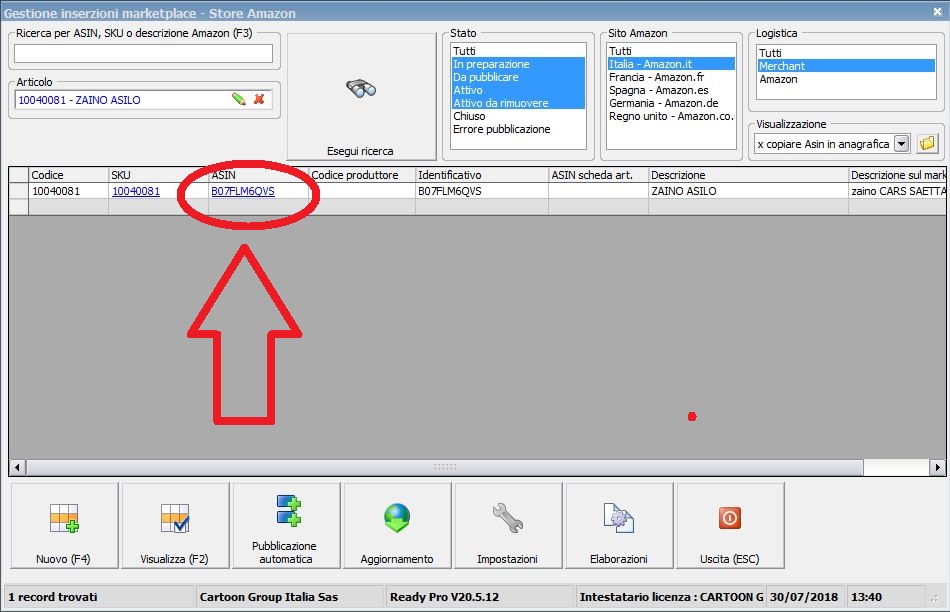The height and width of the screenshot is (612, 950).
Task: Select Amazon logistics option
Action: pos(846,79)
